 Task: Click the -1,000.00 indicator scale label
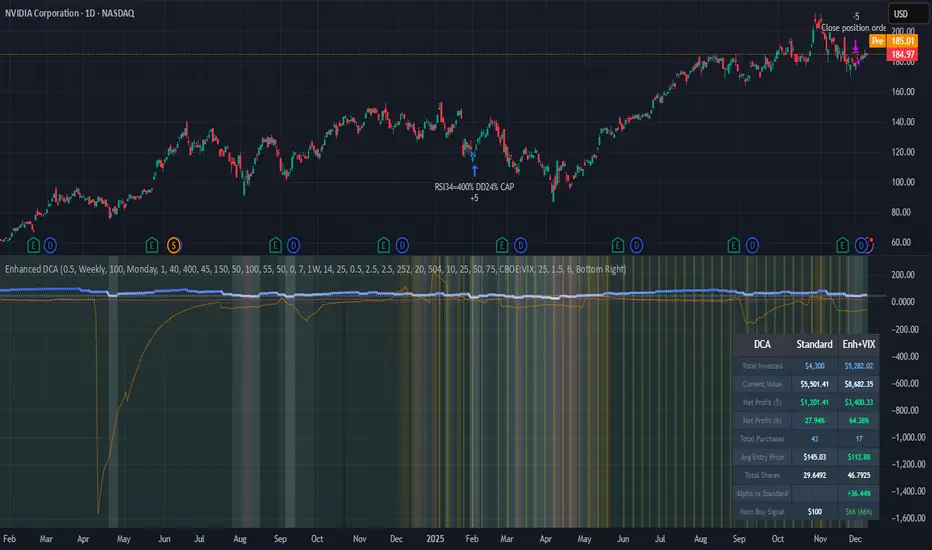coord(908,437)
